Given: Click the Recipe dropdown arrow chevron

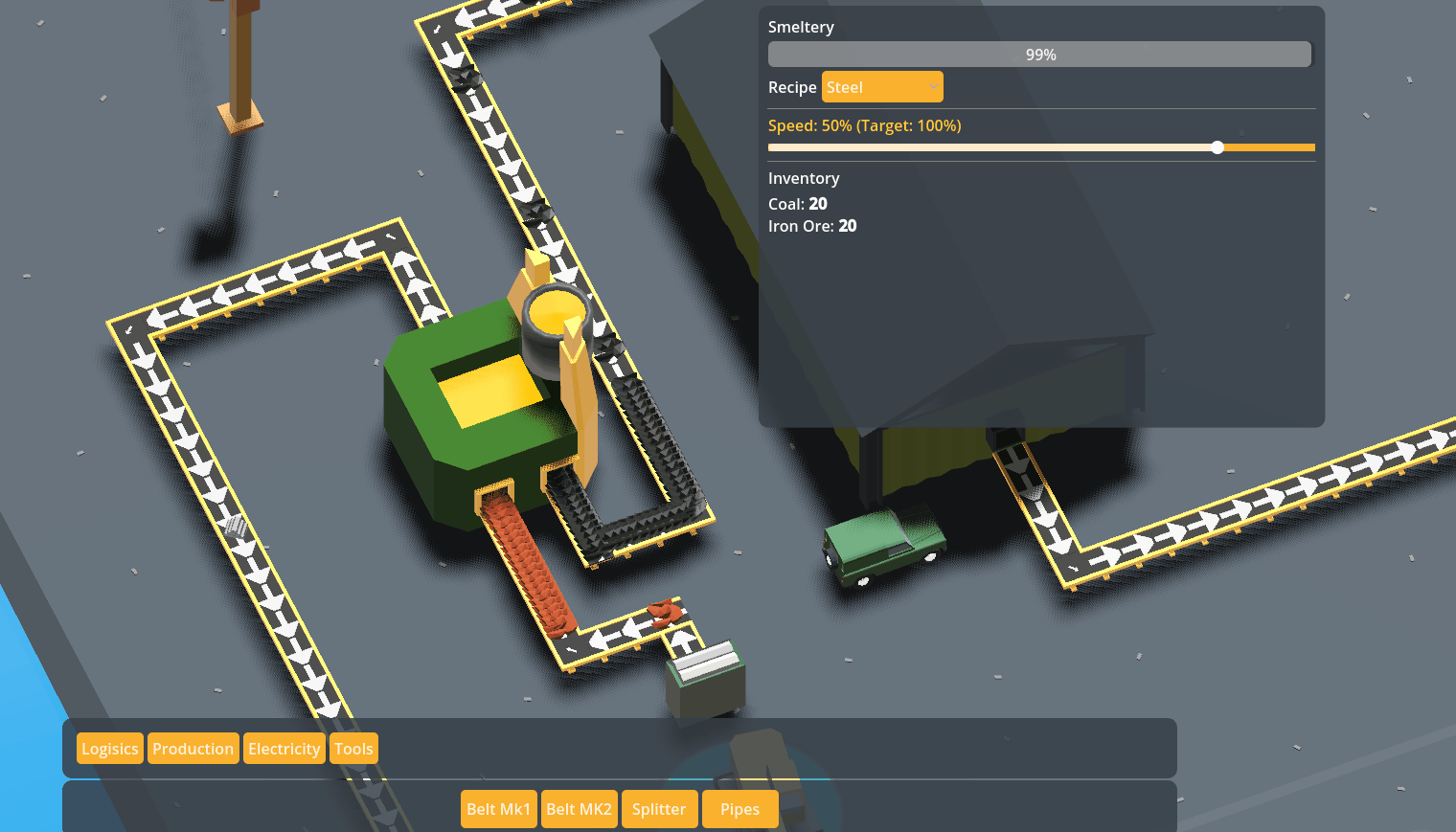Looking at the screenshot, I should tap(933, 87).
